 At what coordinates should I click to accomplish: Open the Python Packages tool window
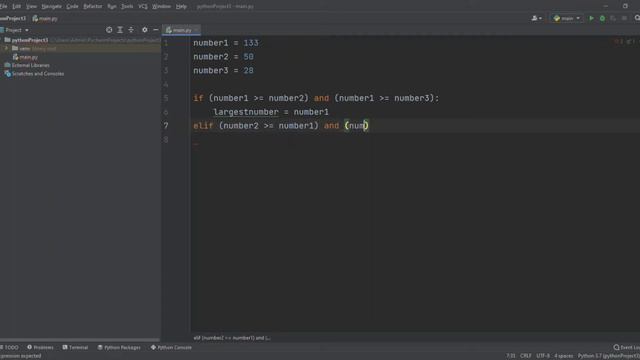click(119, 347)
